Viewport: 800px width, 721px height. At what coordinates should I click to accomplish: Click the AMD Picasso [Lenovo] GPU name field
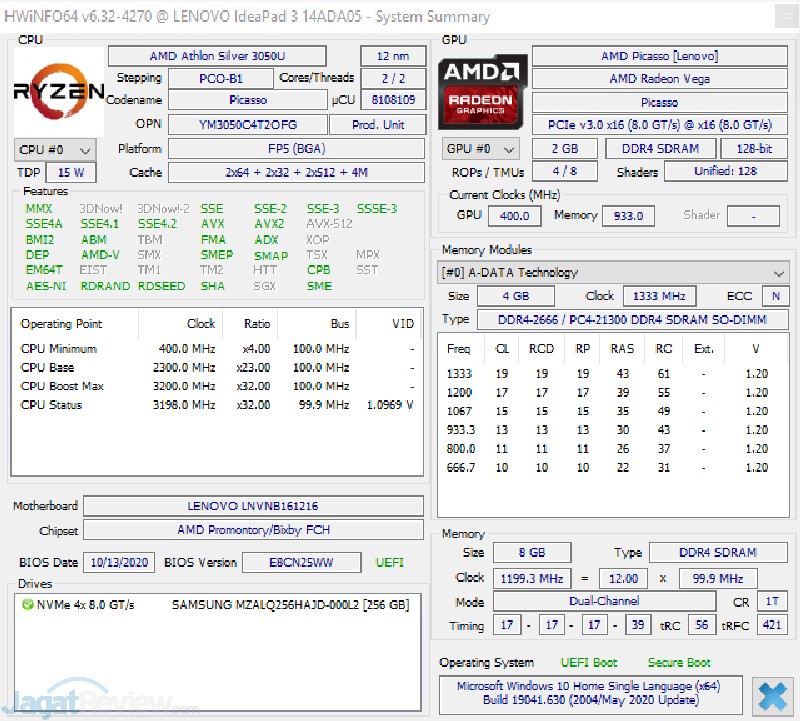[x=659, y=56]
